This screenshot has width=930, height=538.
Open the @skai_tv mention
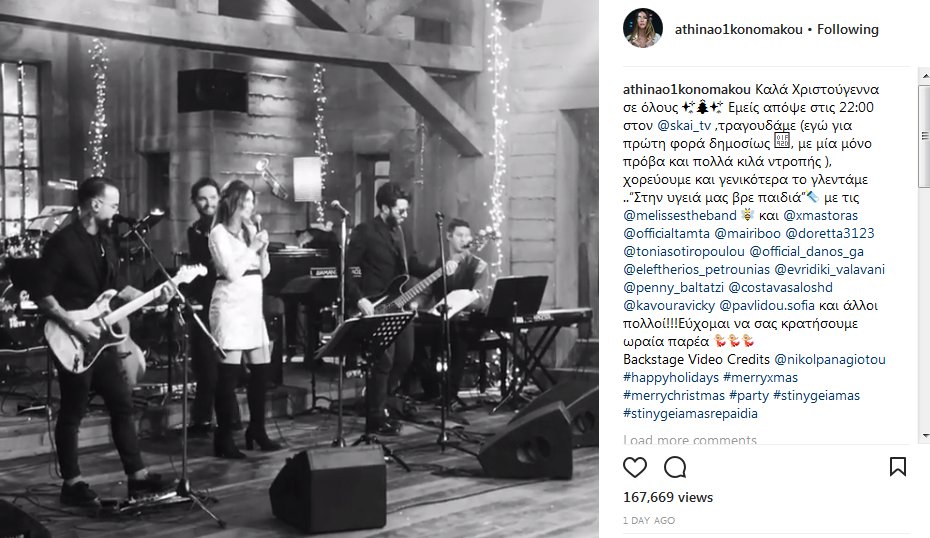click(x=684, y=125)
